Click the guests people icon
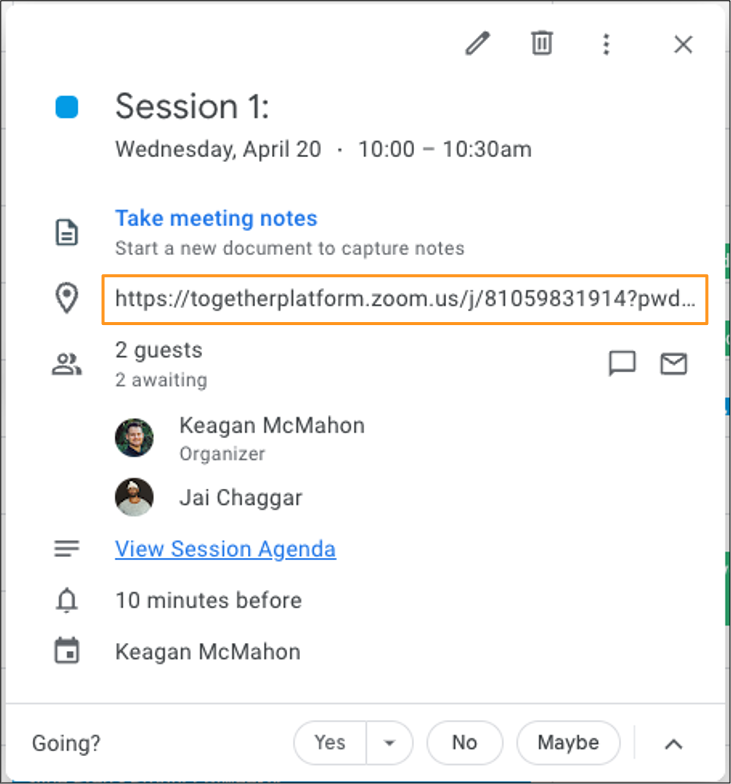The height and width of the screenshot is (784, 731). [67, 365]
